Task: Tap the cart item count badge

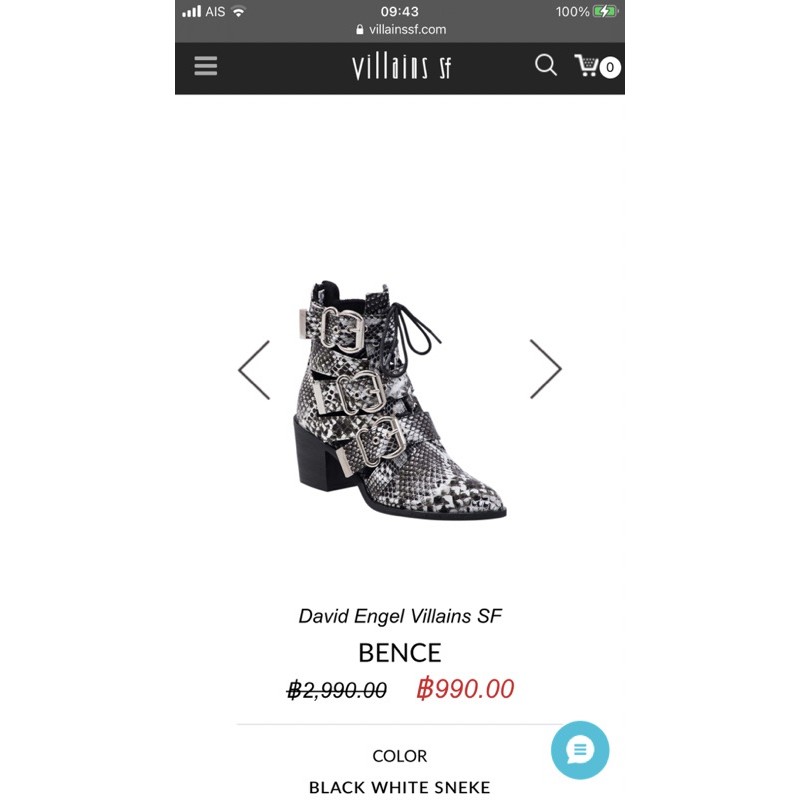Action: pos(610,67)
